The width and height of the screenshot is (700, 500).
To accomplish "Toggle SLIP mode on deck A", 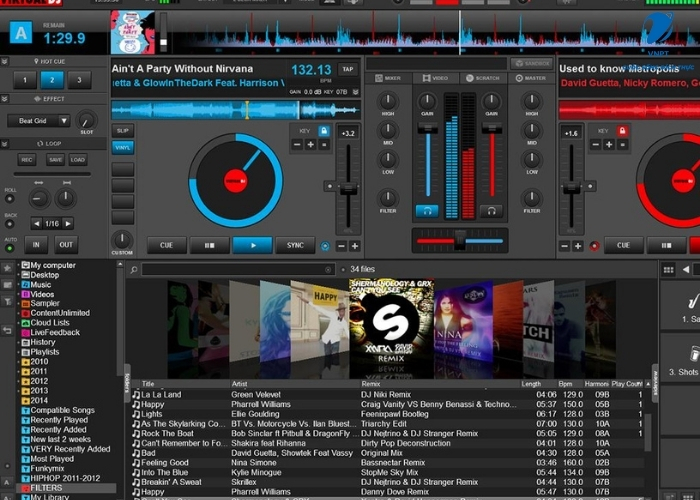I will (122, 131).
